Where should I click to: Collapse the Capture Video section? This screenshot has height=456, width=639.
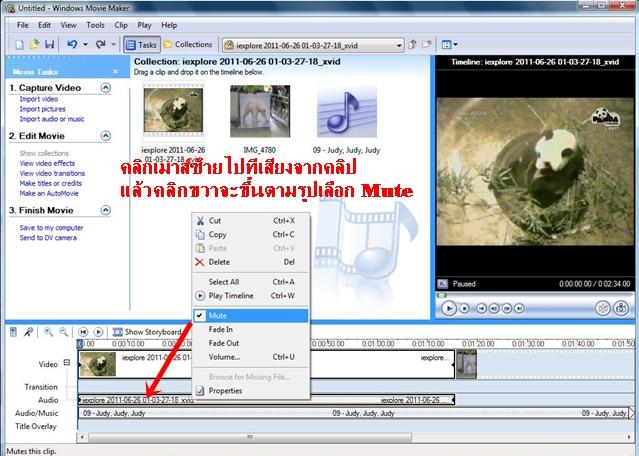coord(106,88)
